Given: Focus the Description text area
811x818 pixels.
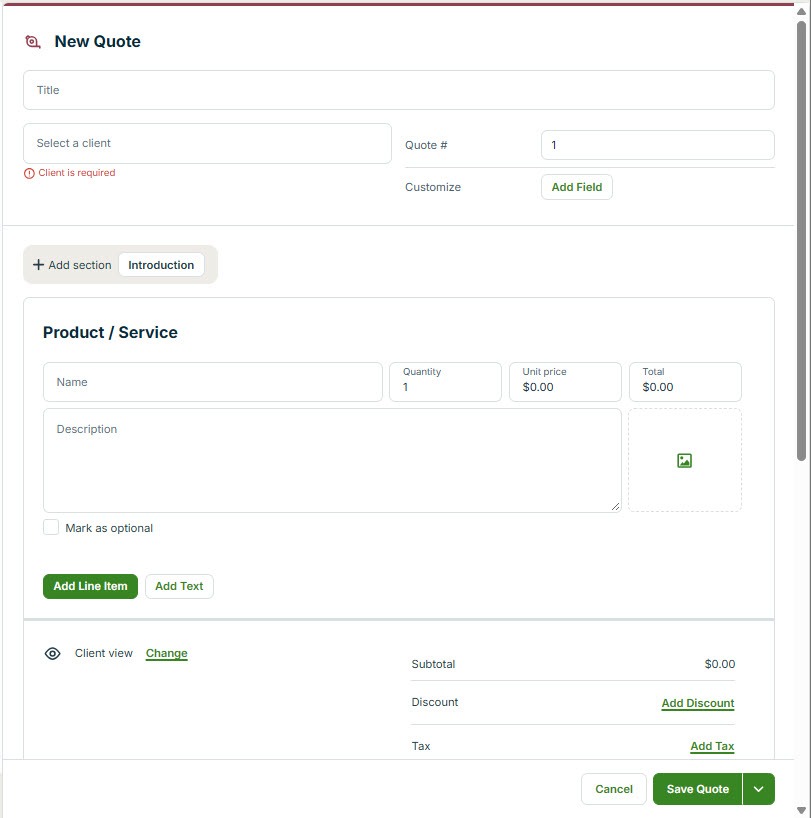Looking at the screenshot, I should [x=332, y=460].
